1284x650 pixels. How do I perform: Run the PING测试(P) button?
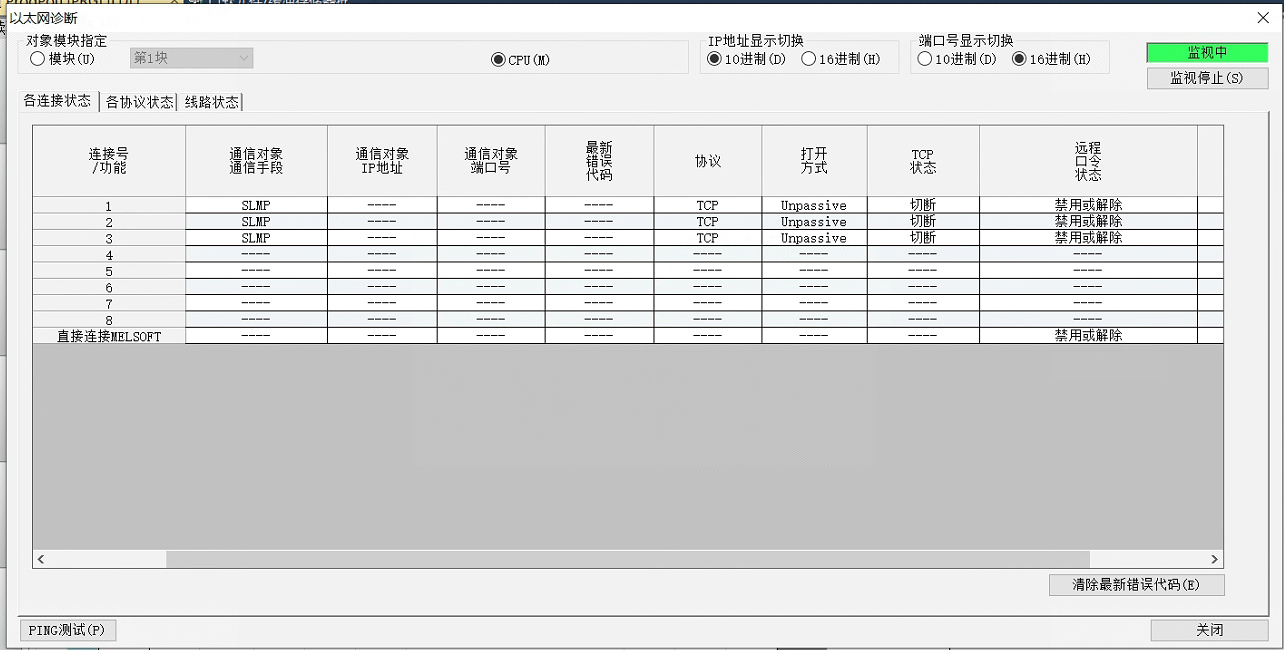click(x=67, y=630)
